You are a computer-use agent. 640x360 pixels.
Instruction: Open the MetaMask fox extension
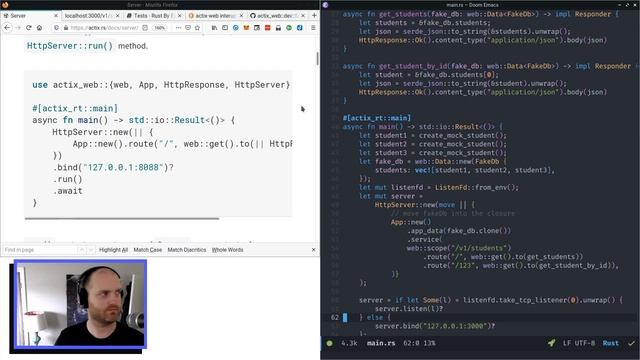point(246,28)
